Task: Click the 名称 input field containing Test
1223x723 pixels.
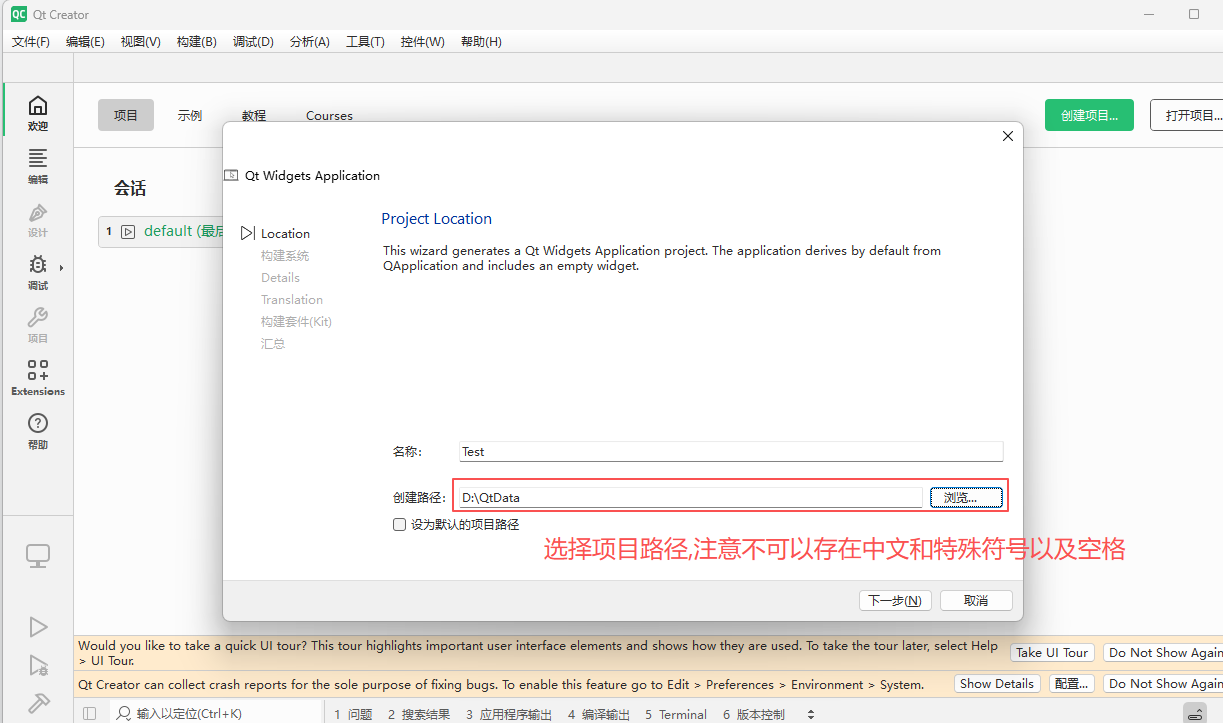Action: 731,451
